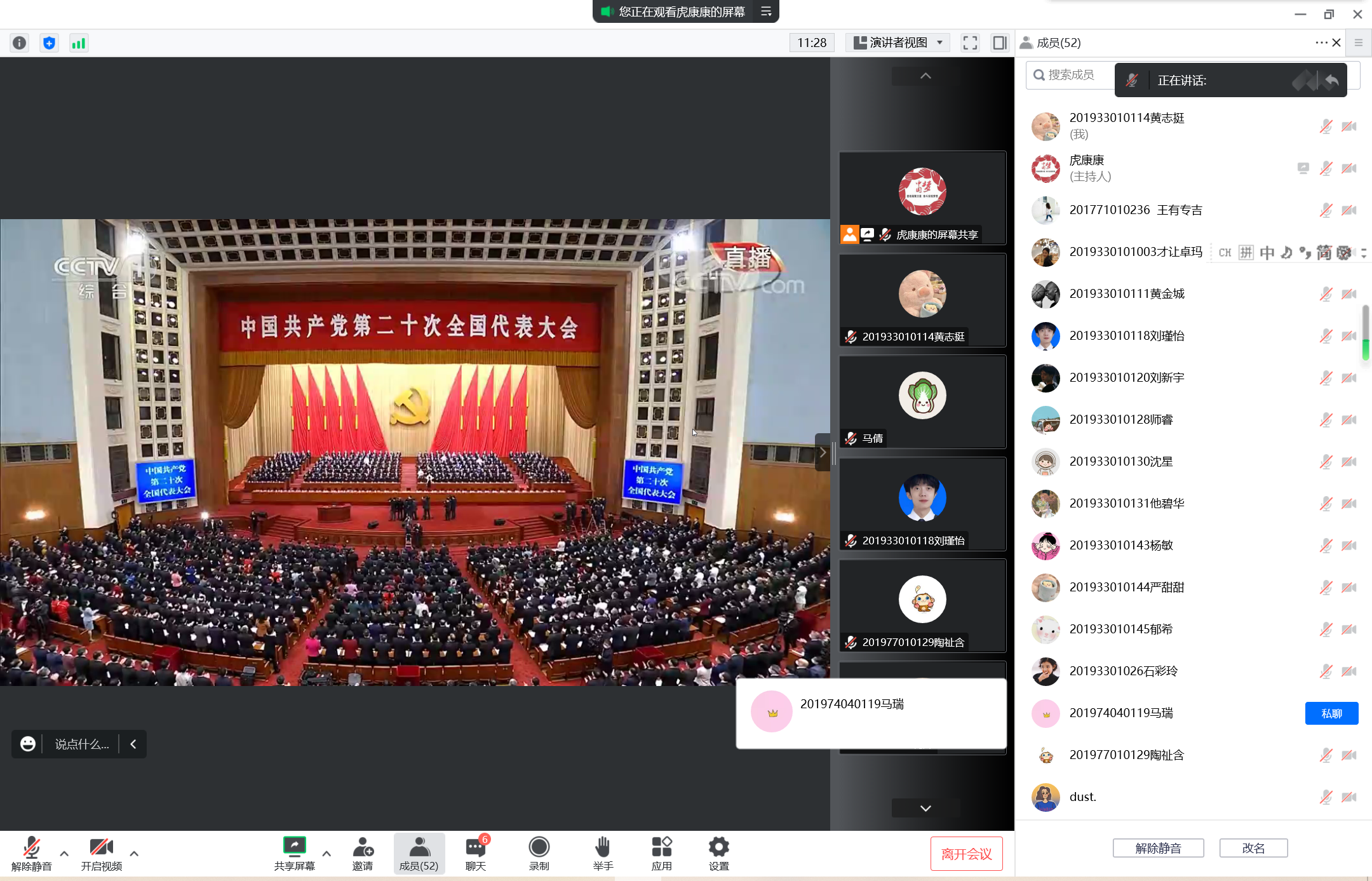Open the meeting info icon
The image size is (1372, 881).
(x=20, y=43)
